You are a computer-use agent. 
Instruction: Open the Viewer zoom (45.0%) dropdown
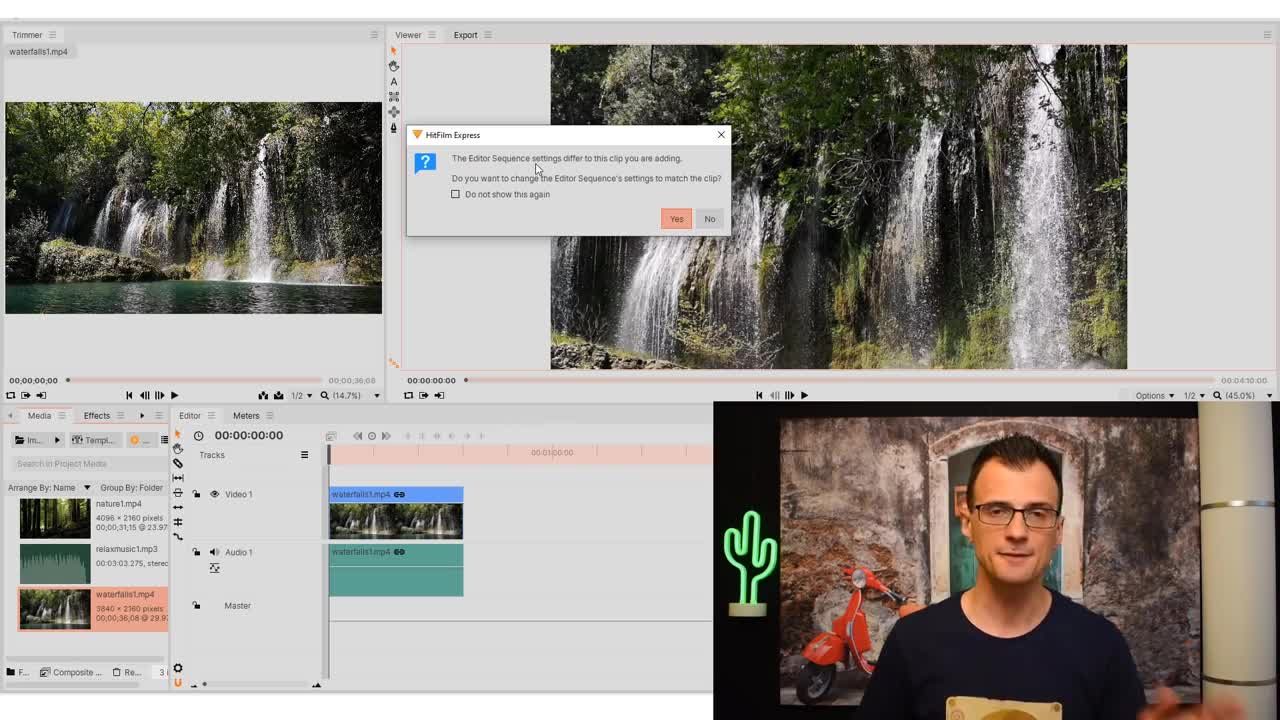point(1243,396)
